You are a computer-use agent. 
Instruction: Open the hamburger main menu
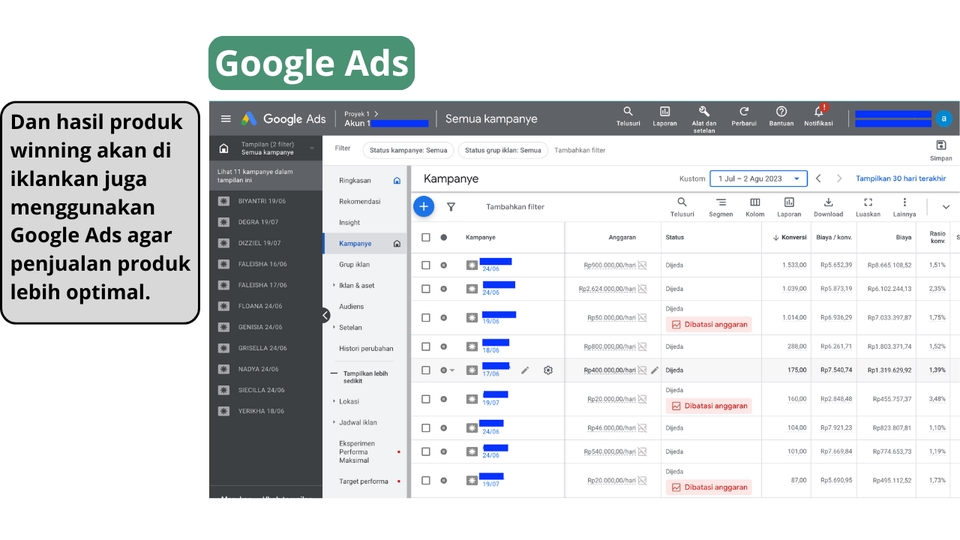226,119
